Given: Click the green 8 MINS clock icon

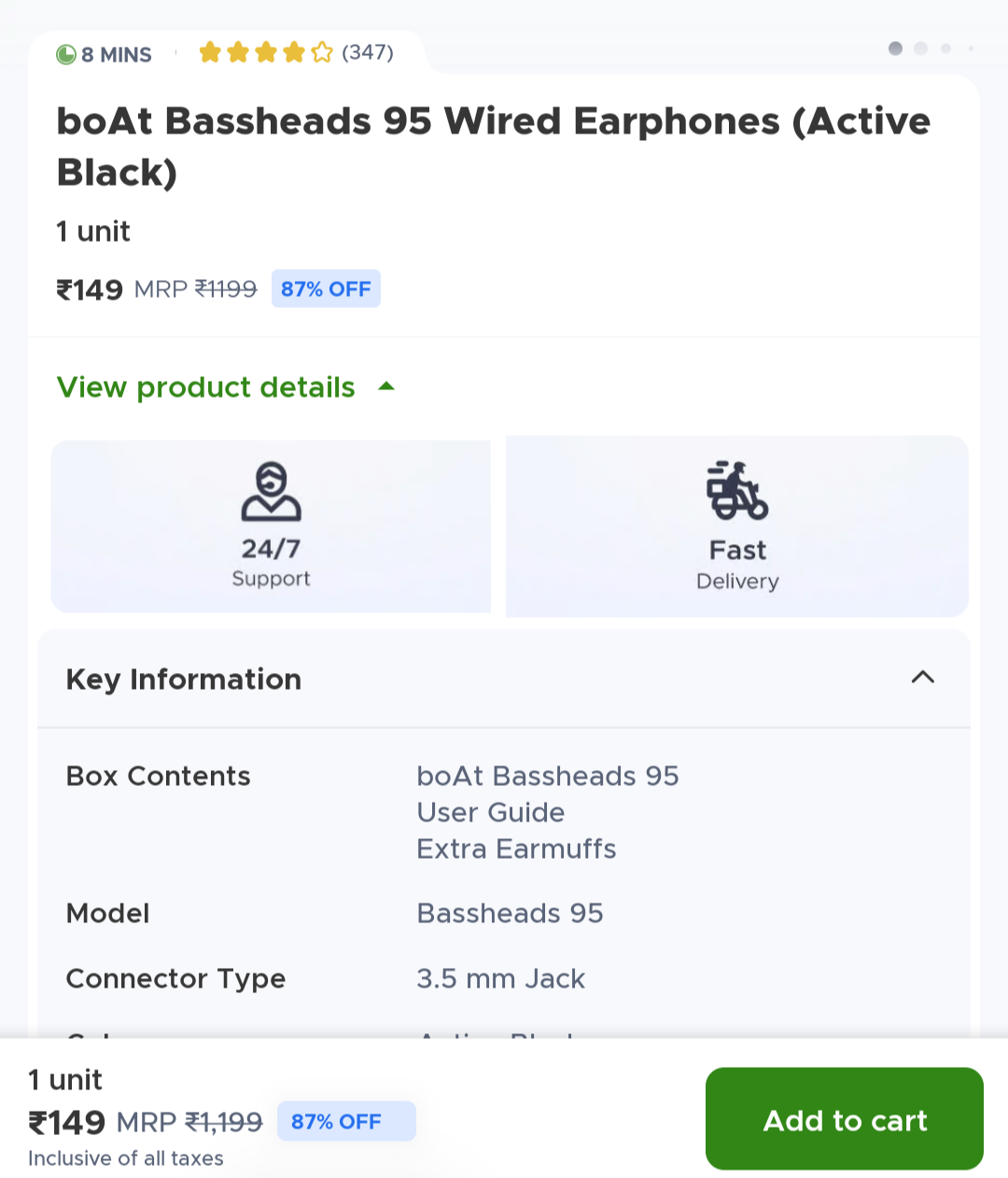Looking at the screenshot, I should (66, 54).
